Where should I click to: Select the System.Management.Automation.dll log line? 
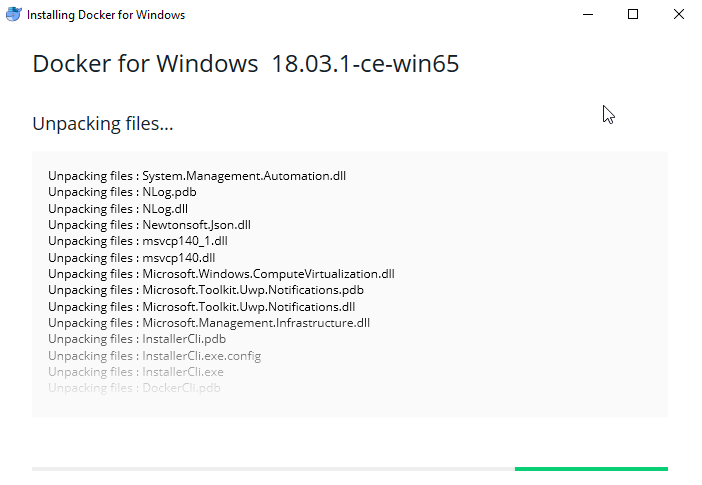197,176
